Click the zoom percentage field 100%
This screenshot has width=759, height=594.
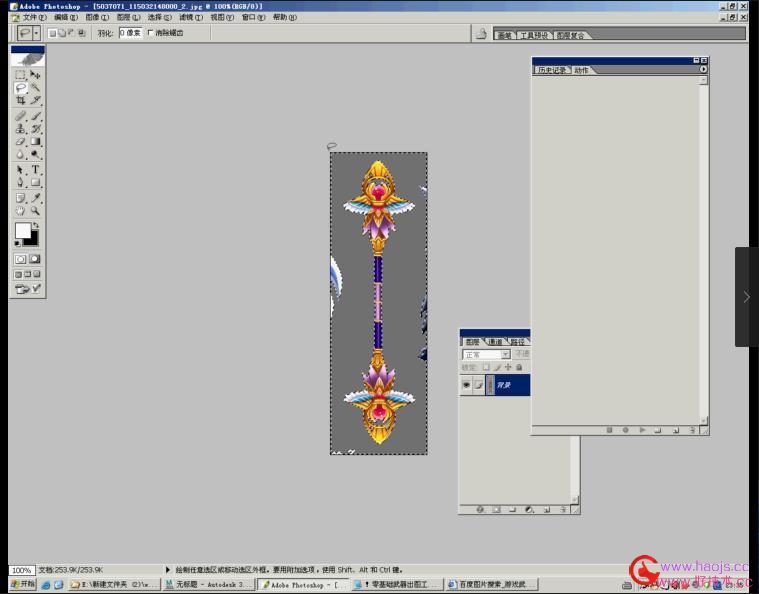22,570
